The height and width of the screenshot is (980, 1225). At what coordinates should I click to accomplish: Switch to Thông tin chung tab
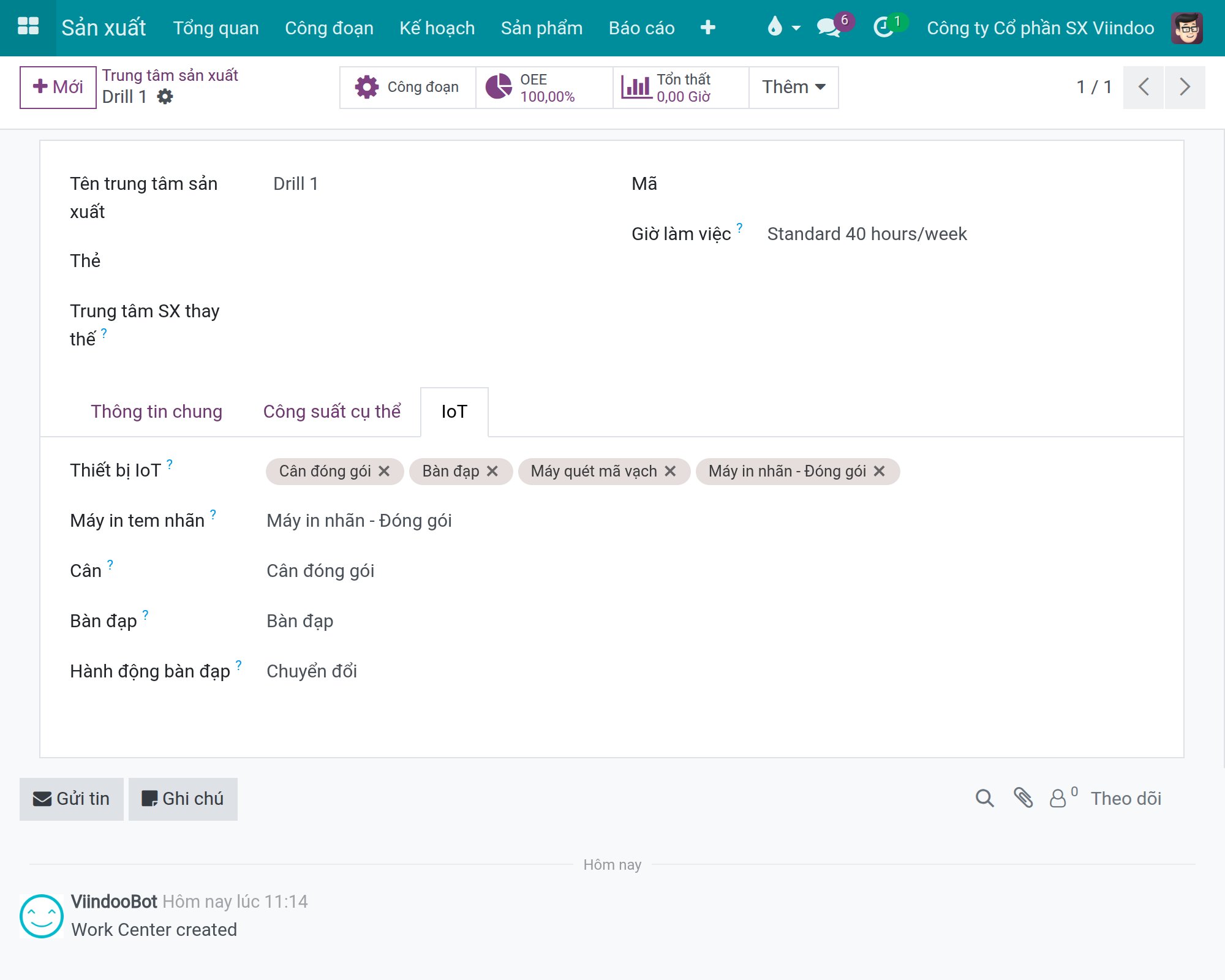(157, 412)
